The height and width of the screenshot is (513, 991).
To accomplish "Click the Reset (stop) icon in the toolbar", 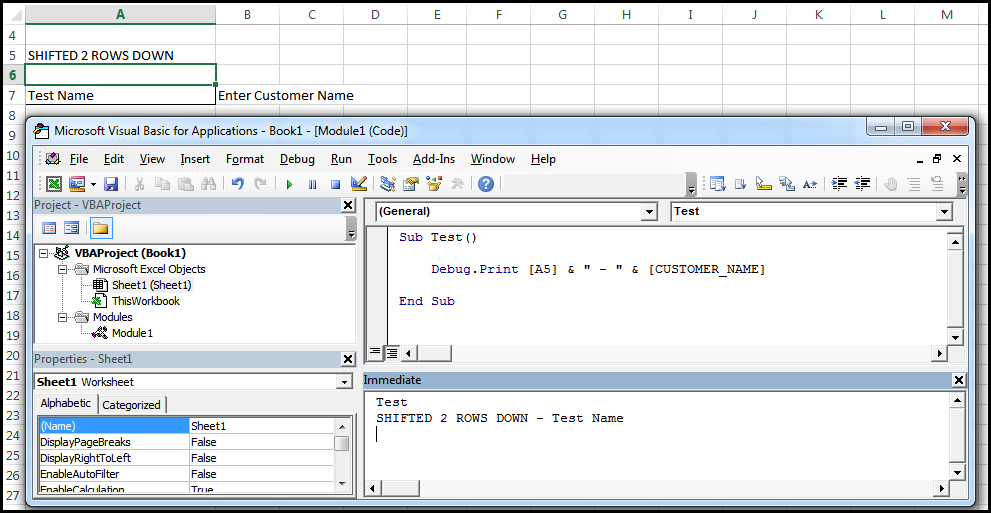I will 335,184.
